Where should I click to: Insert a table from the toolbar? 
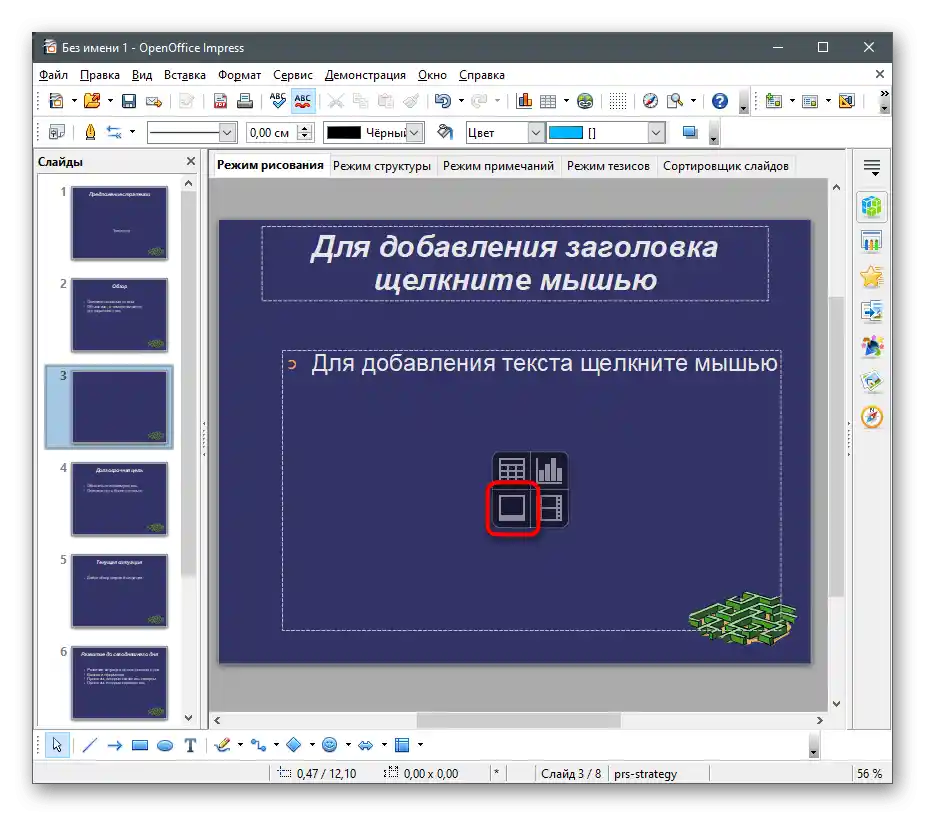coord(548,101)
